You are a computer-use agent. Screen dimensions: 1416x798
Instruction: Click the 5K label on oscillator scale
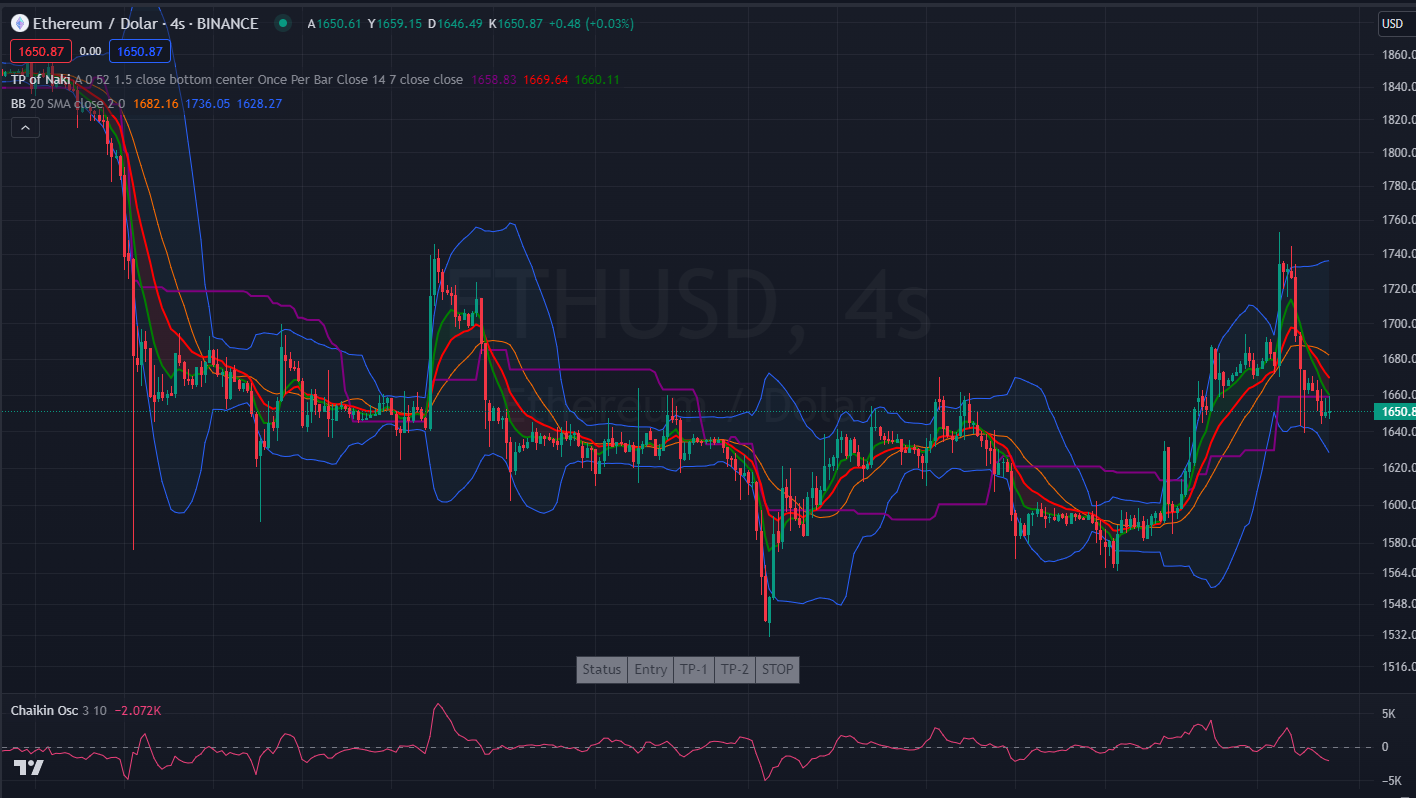1389,714
